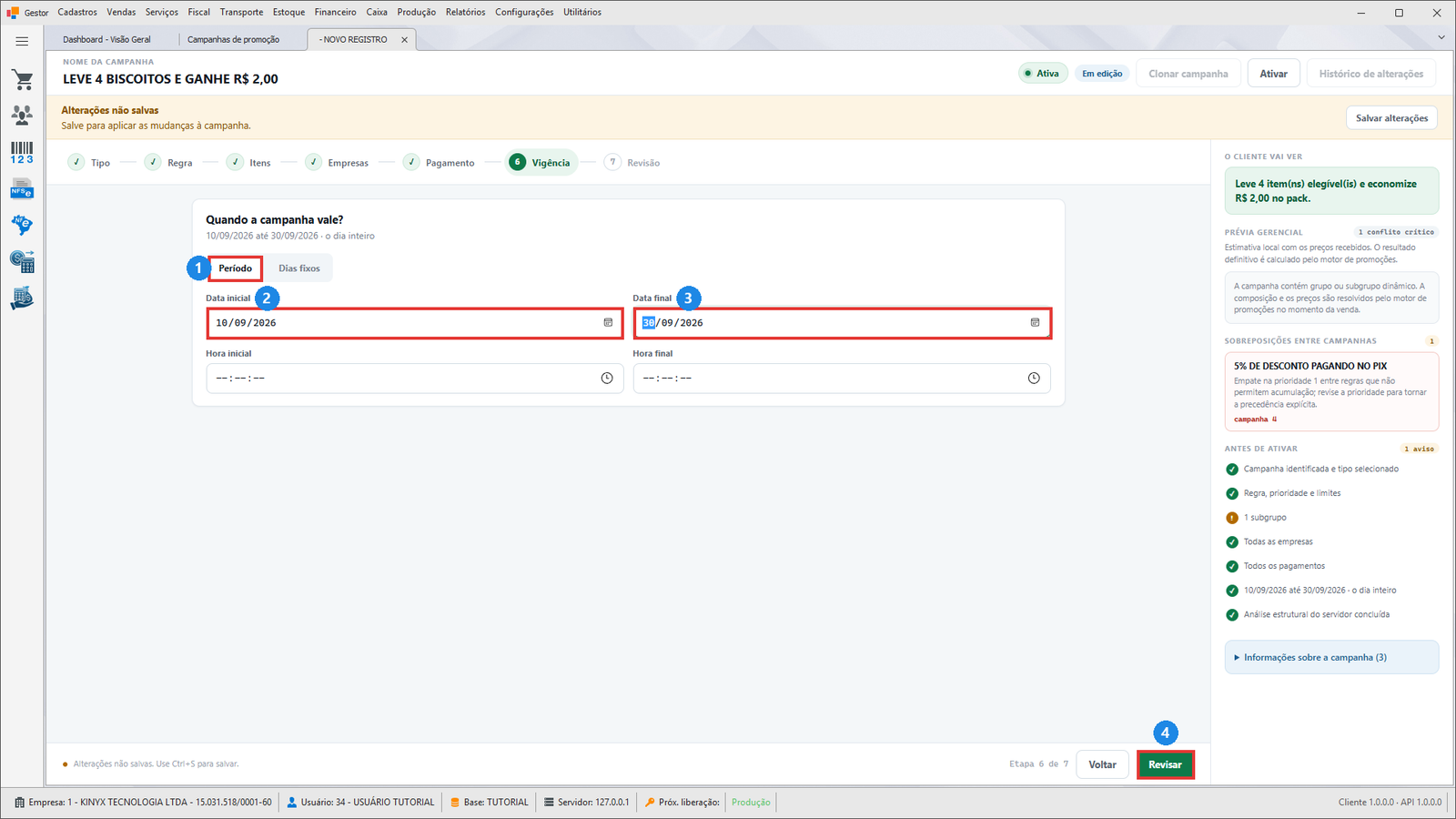Open the barcode 123 module in sidebar

[22, 152]
